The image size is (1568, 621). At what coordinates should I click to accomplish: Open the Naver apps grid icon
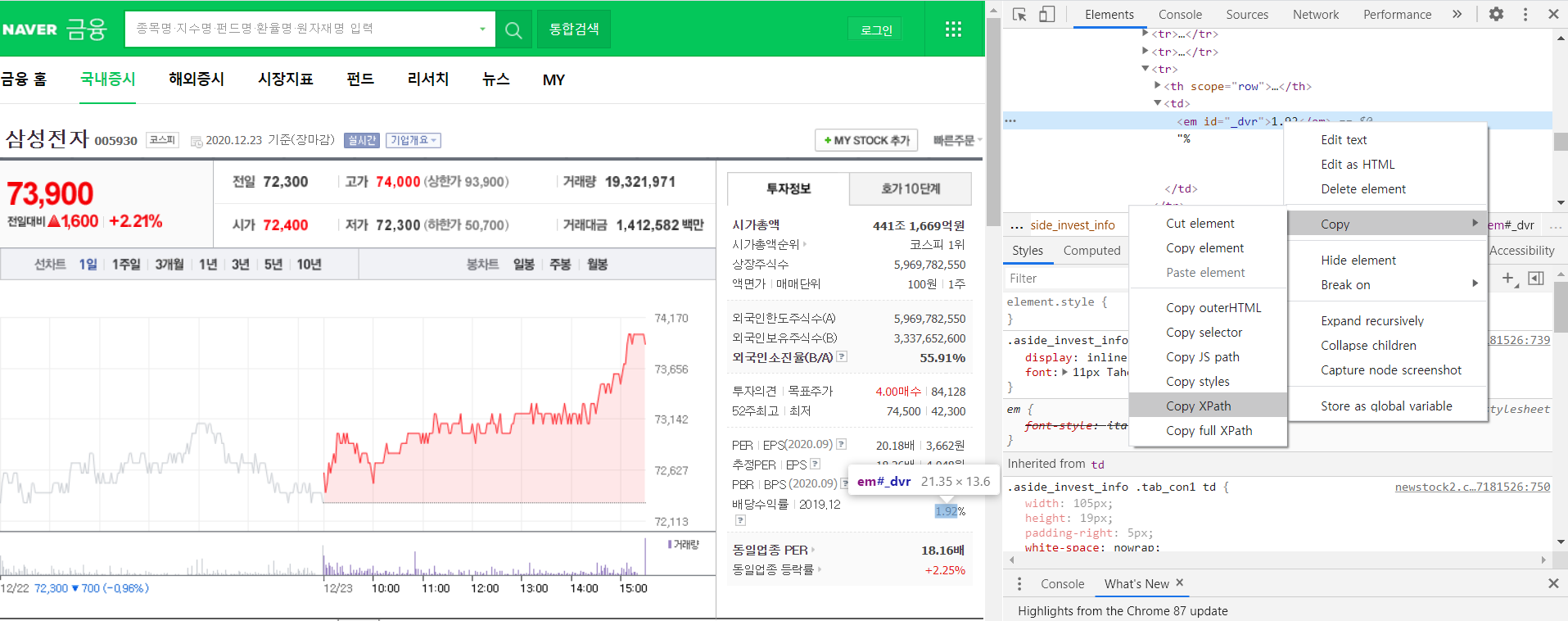[x=953, y=29]
